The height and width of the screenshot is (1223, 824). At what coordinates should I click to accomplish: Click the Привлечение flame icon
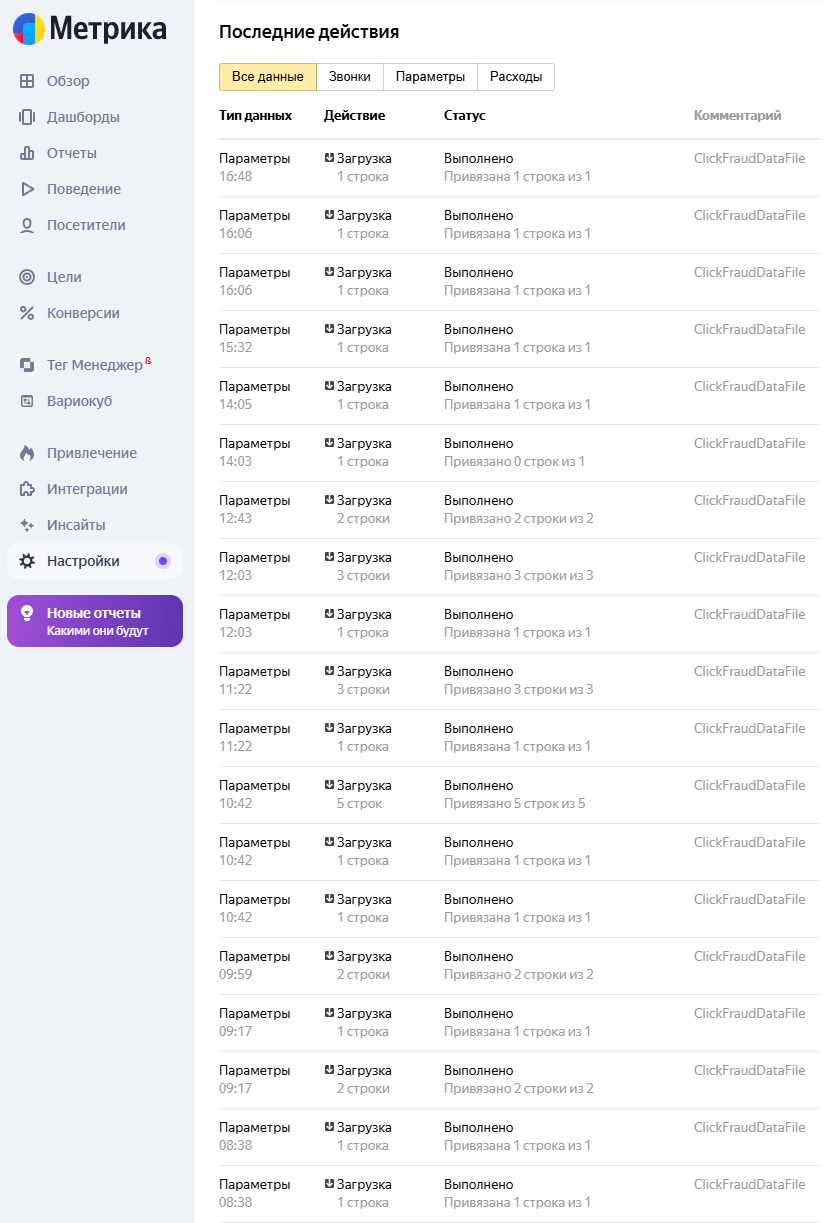[x=27, y=453]
